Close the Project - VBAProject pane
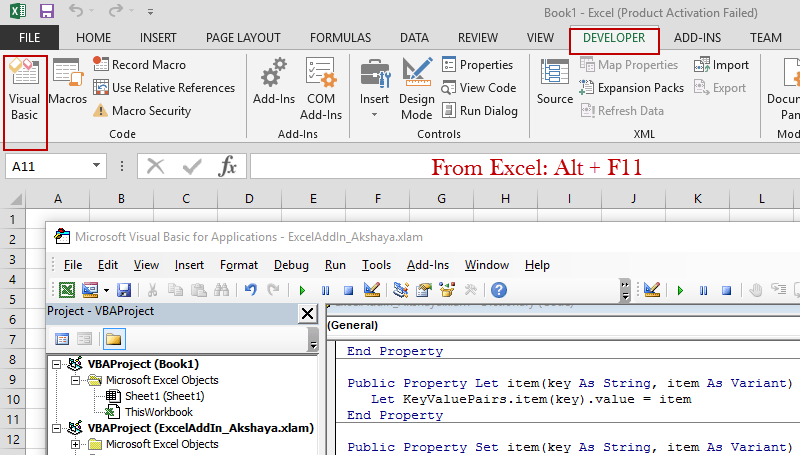This screenshot has width=800, height=455. click(308, 313)
